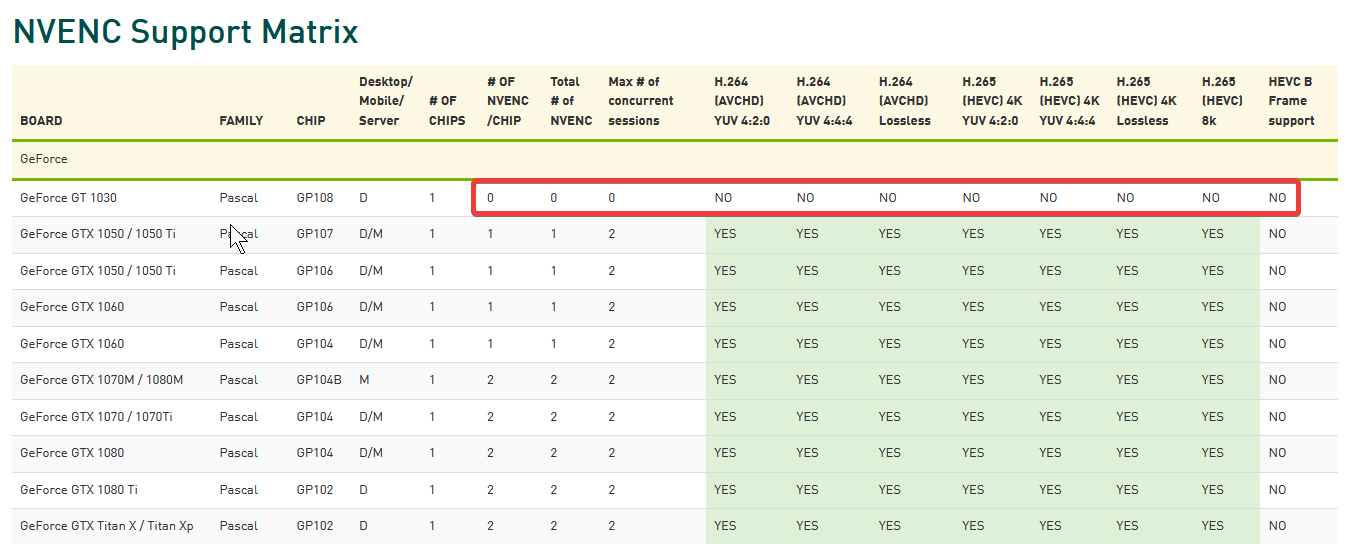Select the GeForce GTX 1070 / 1070Ti board
This screenshot has width=1352, height=544.
click(96, 417)
